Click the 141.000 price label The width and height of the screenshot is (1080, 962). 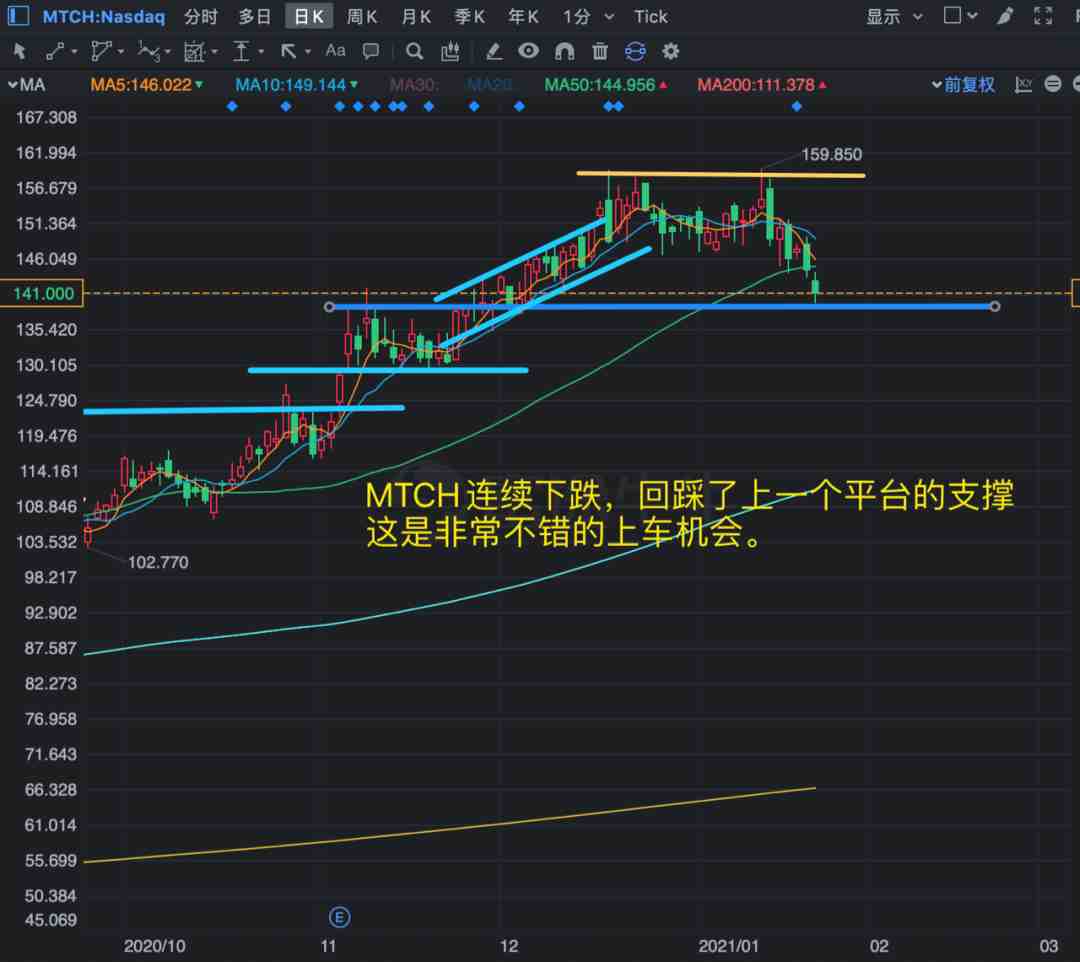click(x=42, y=293)
